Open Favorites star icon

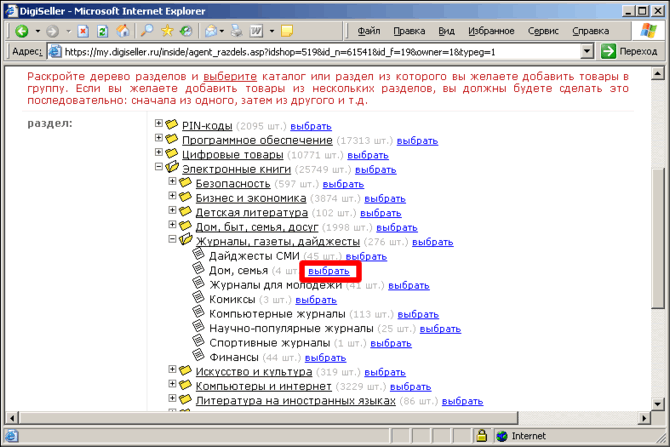167,30
